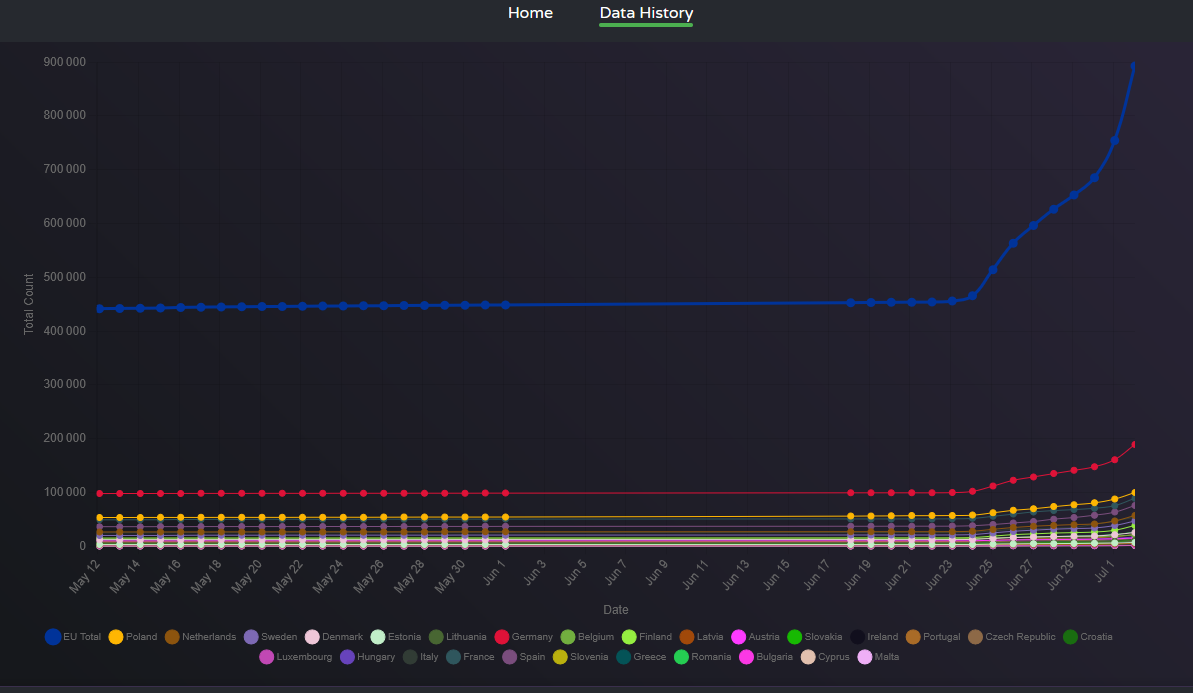Click the "Total Count" axis title

pyautogui.click(x=29, y=304)
